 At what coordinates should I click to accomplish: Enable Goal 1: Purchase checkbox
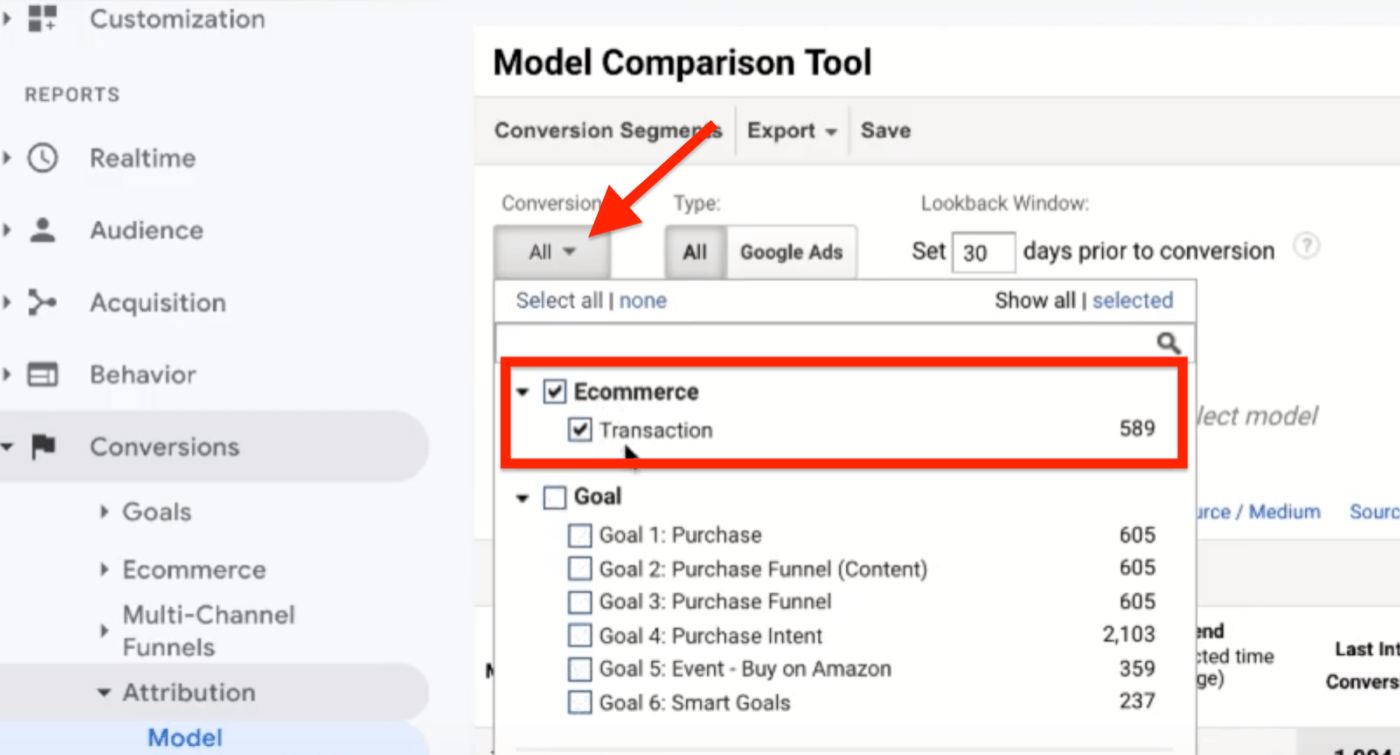(580, 535)
